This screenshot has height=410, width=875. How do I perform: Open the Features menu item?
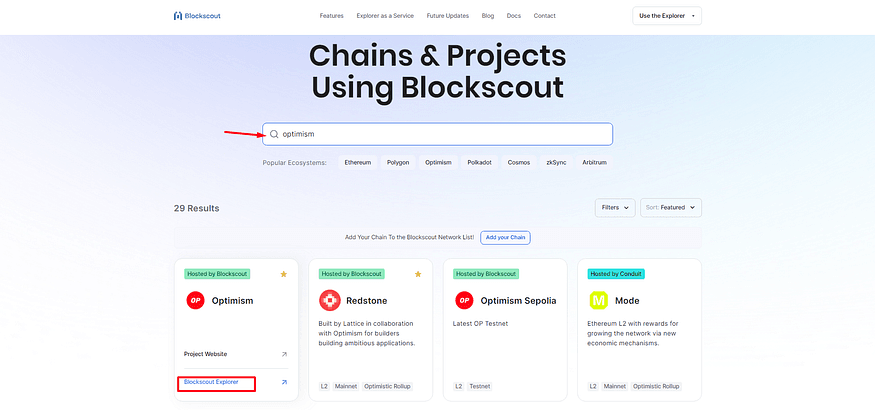click(331, 16)
